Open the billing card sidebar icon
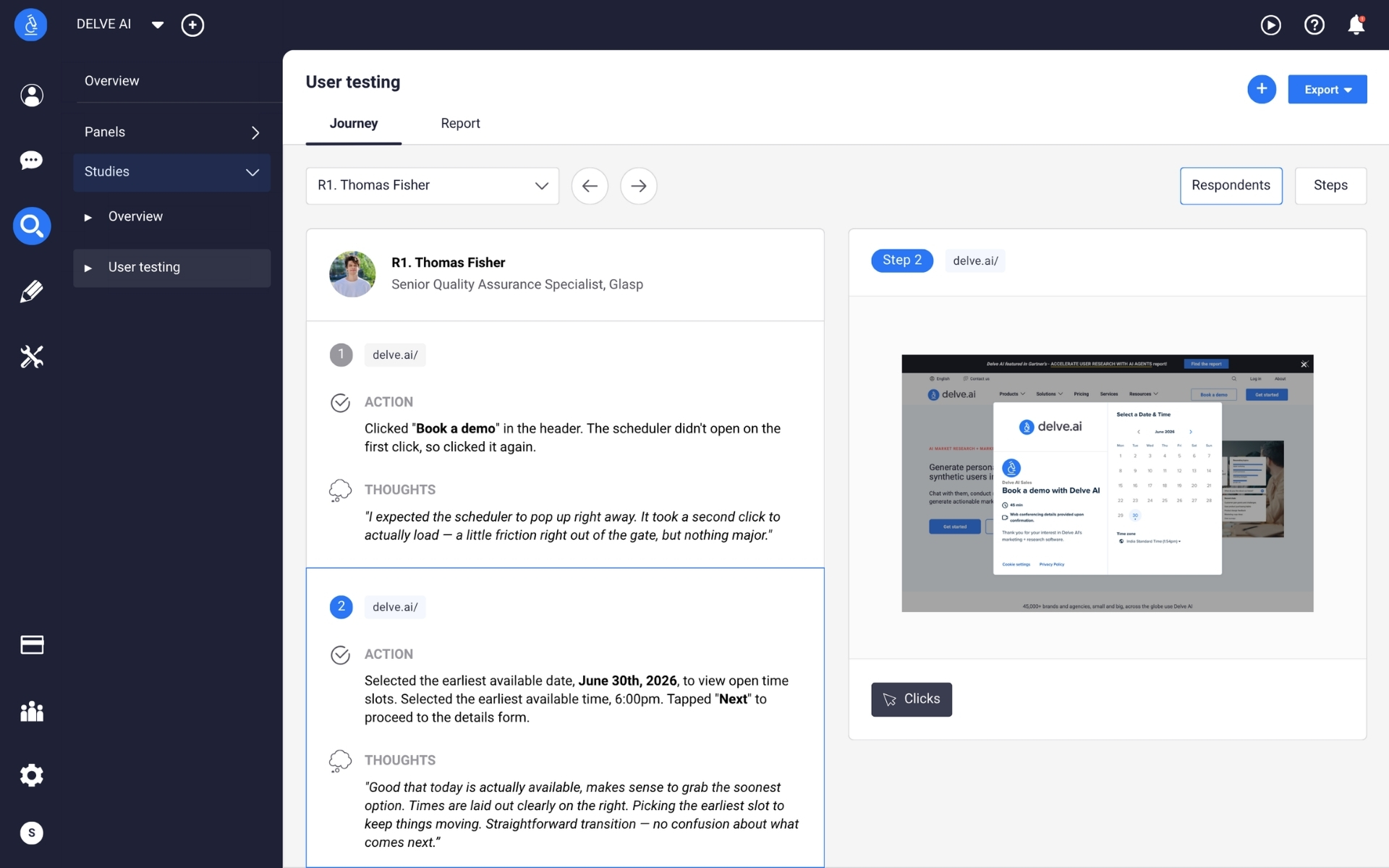Image resolution: width=1389 pixels, height=868 pixels. point(31,644)
